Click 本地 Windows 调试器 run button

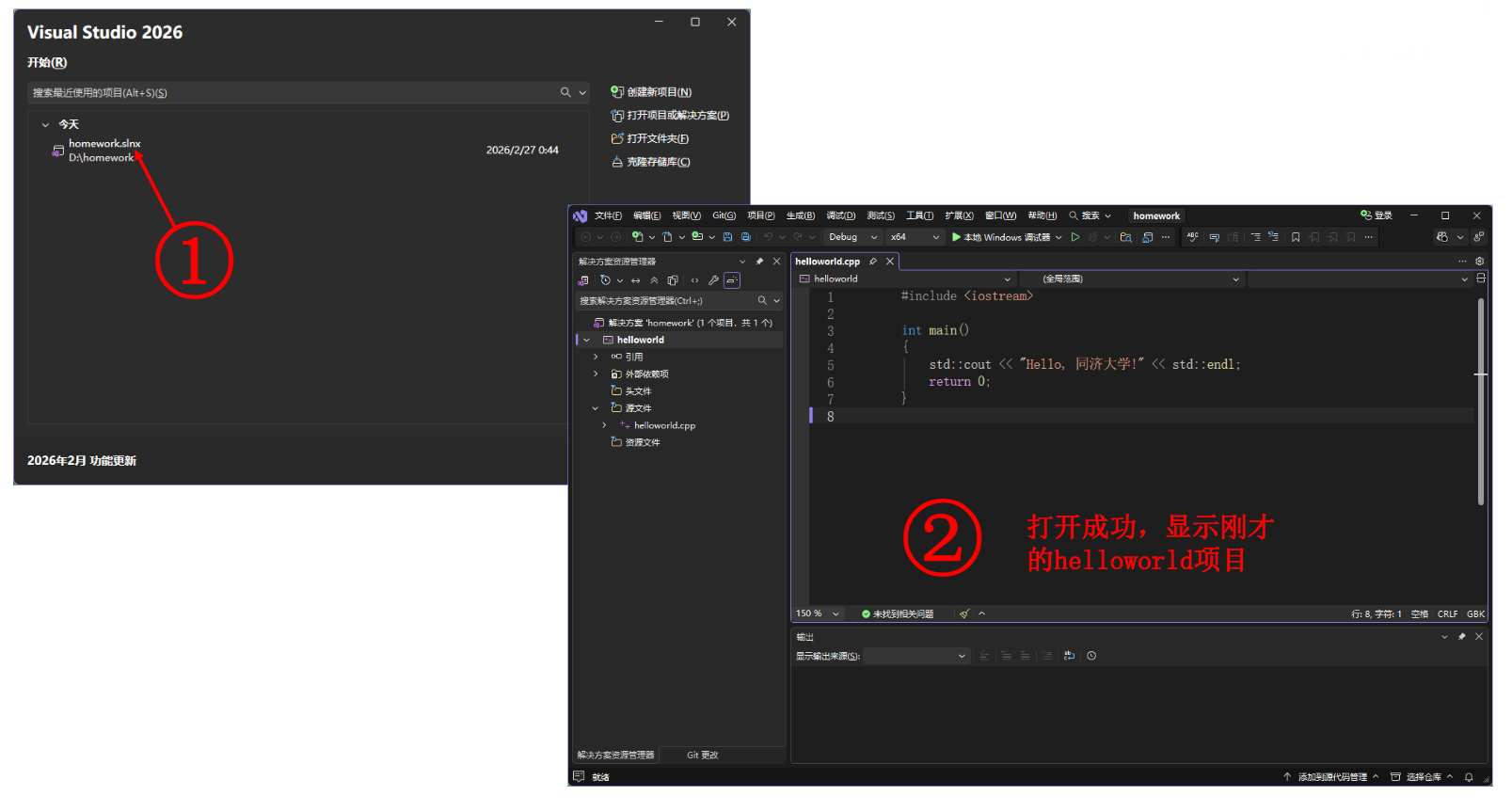(1000, 237)
